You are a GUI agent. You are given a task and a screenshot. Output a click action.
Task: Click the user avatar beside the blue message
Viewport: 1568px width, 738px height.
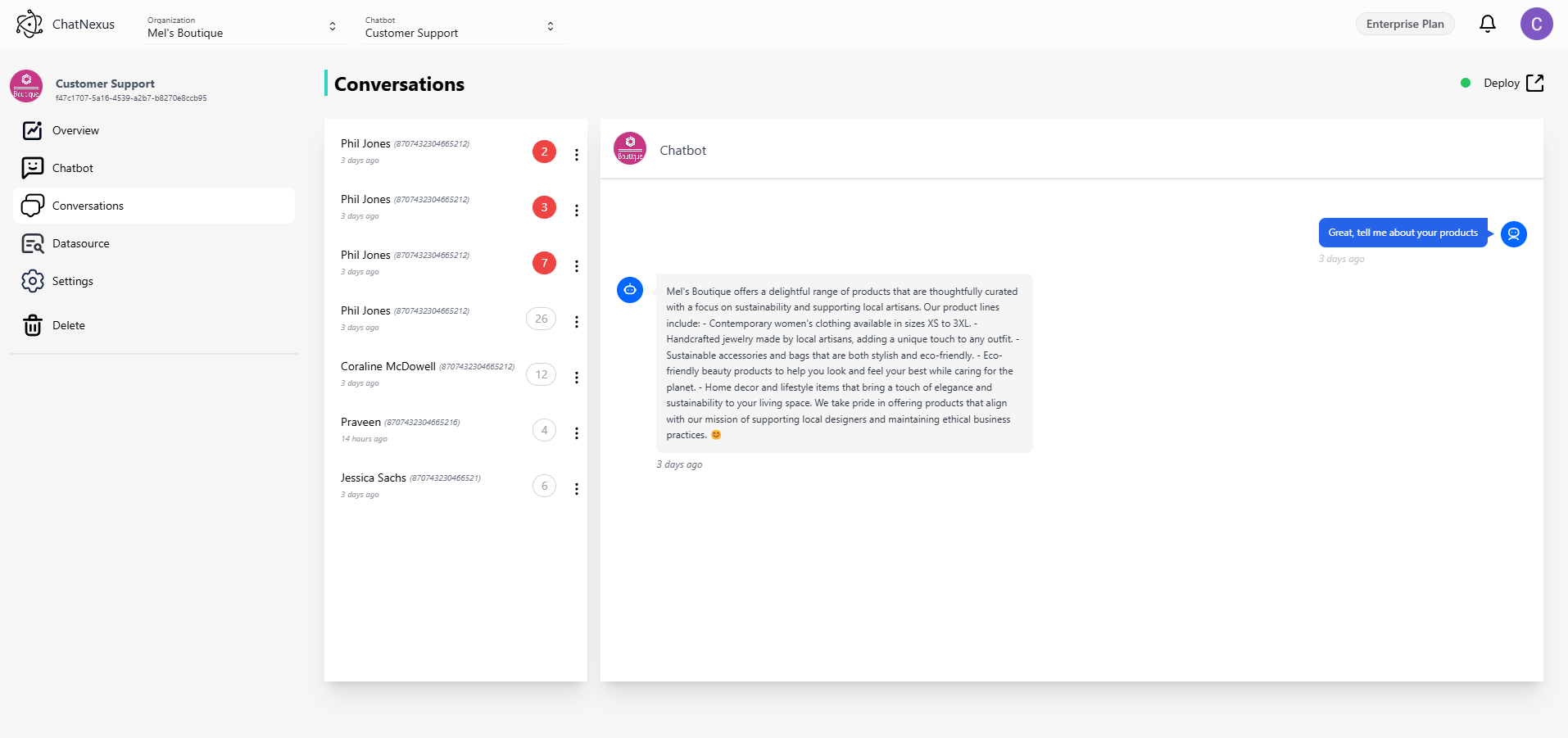[x=1514, y=234]
